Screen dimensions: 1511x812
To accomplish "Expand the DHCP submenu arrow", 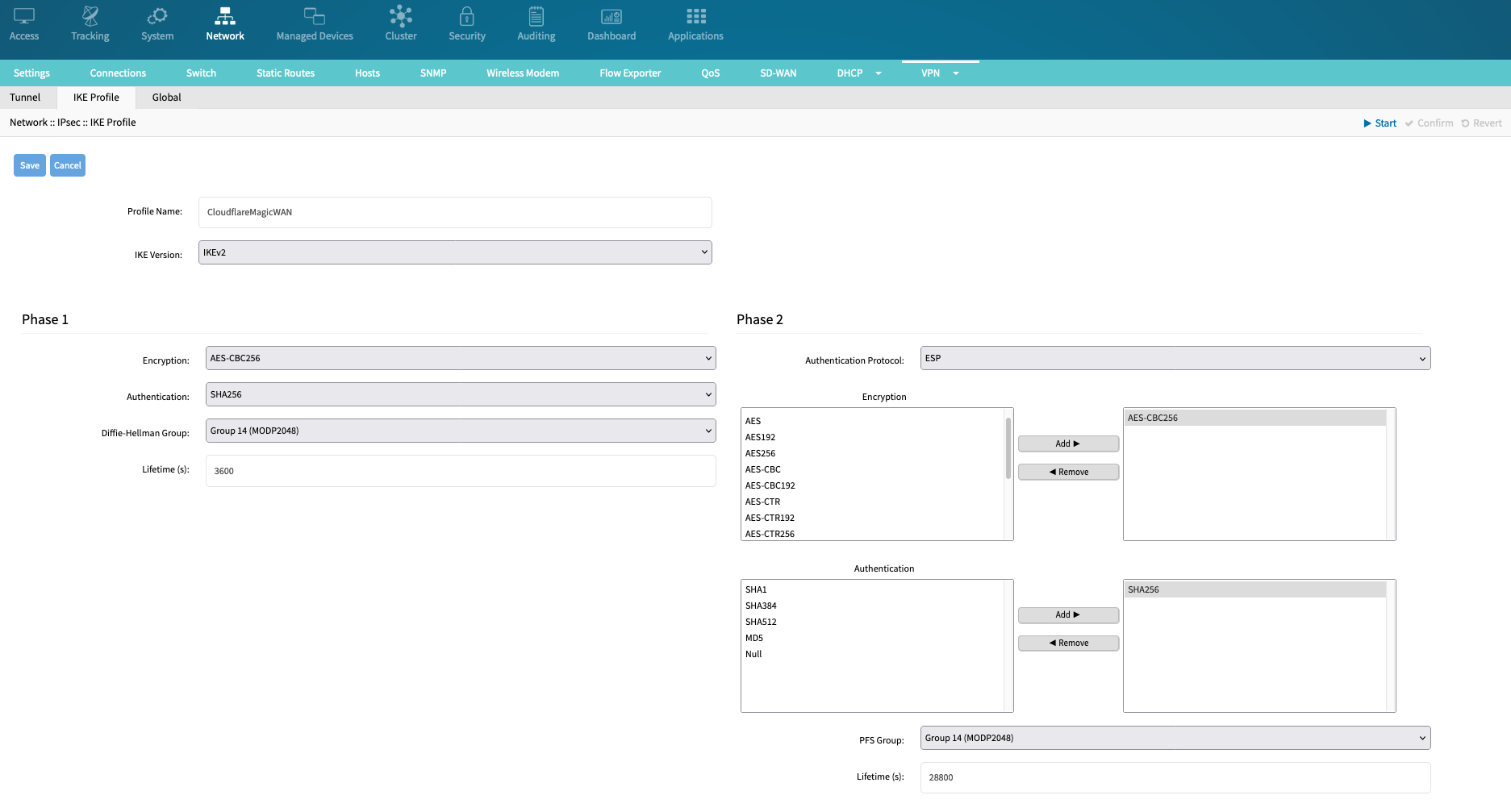I will pos(879,73).
